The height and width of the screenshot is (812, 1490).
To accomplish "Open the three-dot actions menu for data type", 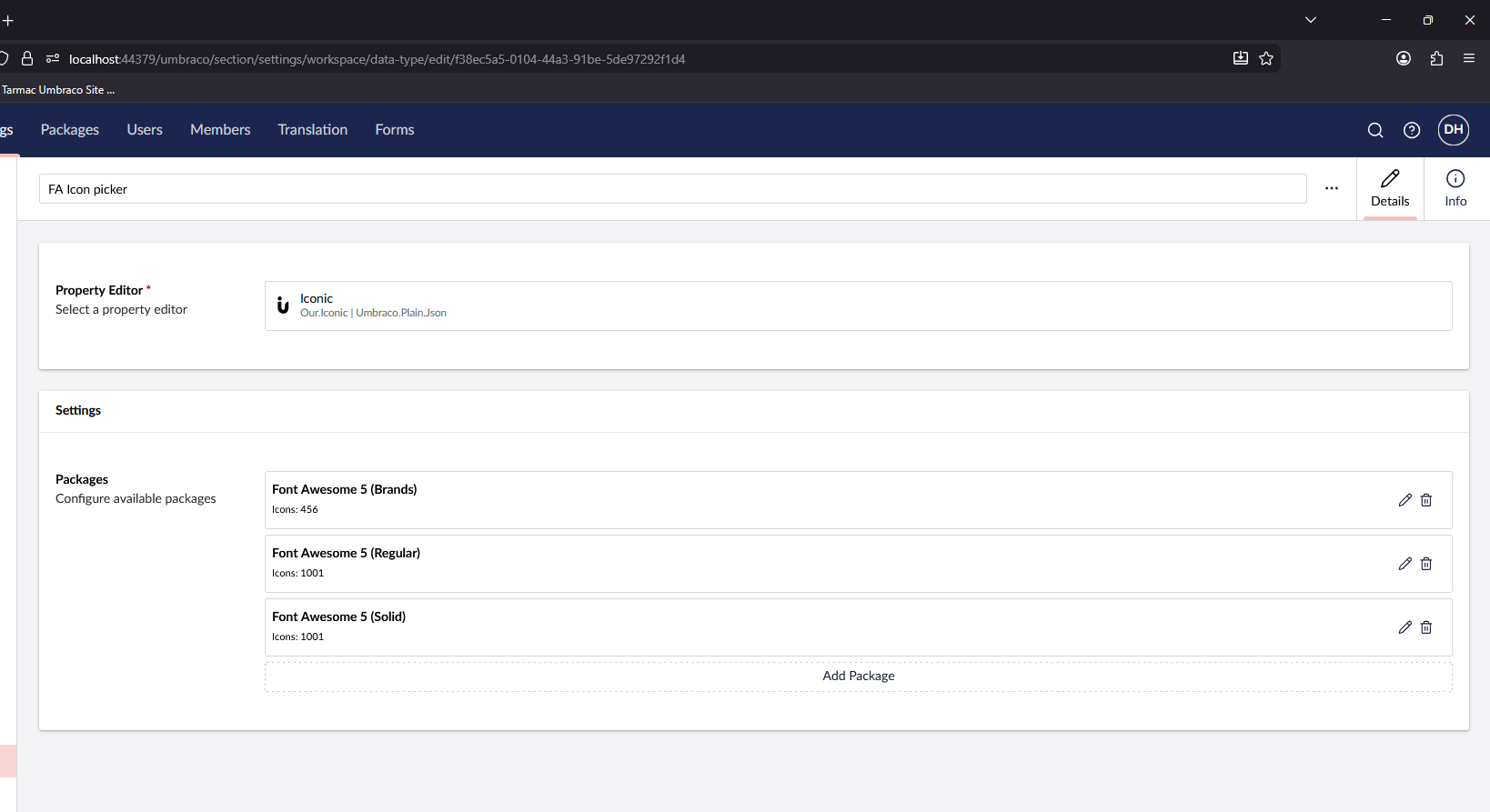I will point(1331,188).
